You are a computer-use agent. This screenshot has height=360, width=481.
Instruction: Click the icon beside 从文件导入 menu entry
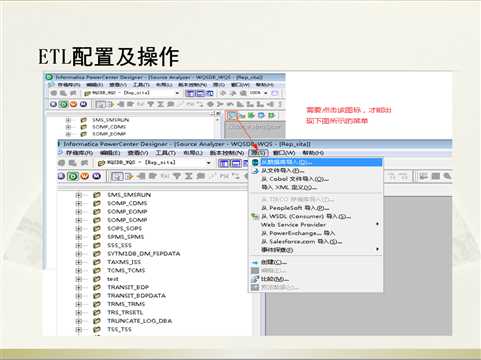tap(255, 171)
